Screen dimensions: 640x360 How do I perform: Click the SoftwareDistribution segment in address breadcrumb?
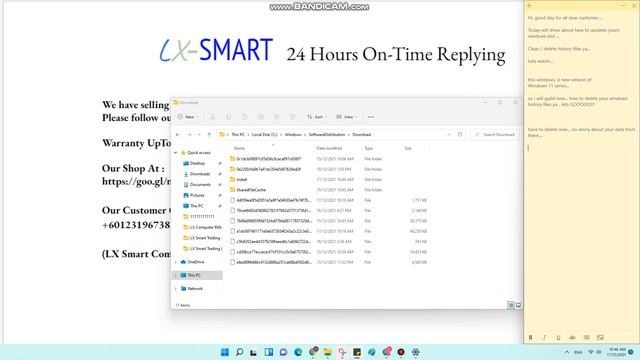(327, 134)
